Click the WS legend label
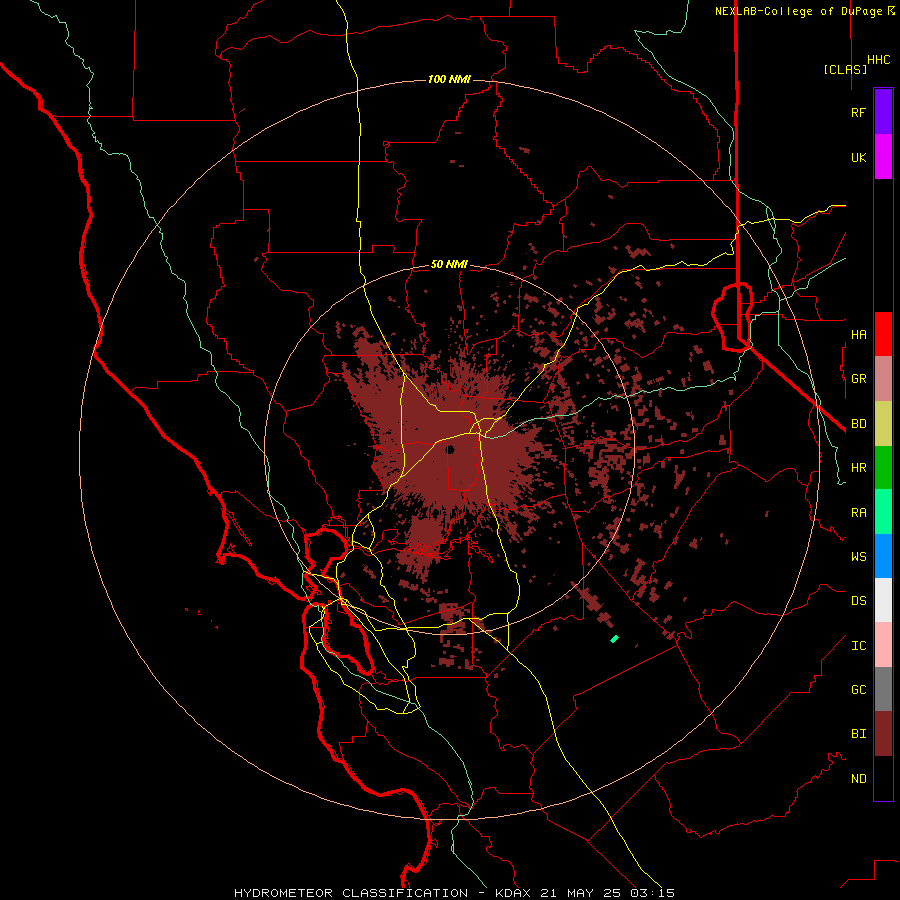The image size is (900, 900). pos(858,557)
